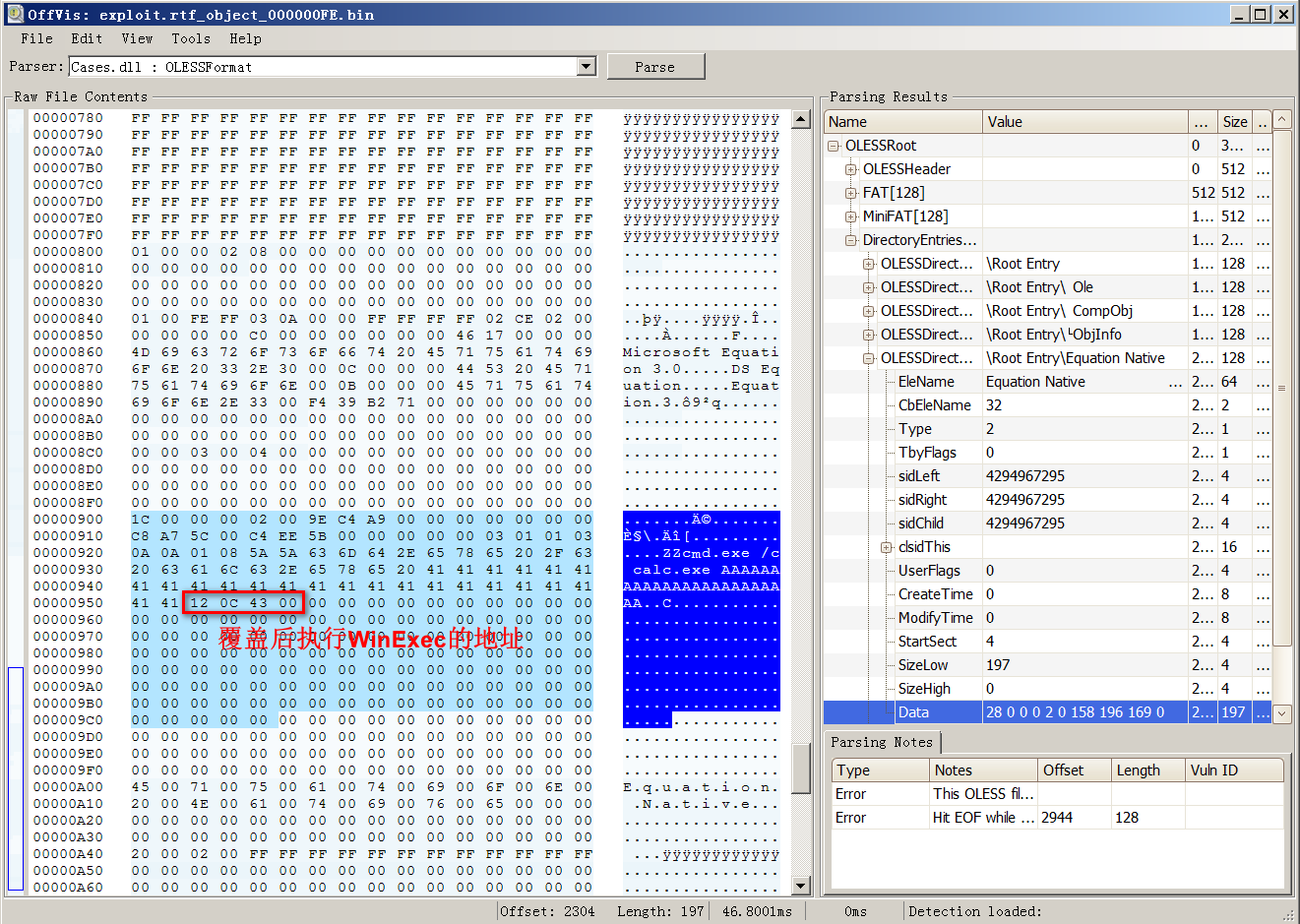Select the Type row with value 2
Viewport: 1300px width, 924px height.
1047,429
